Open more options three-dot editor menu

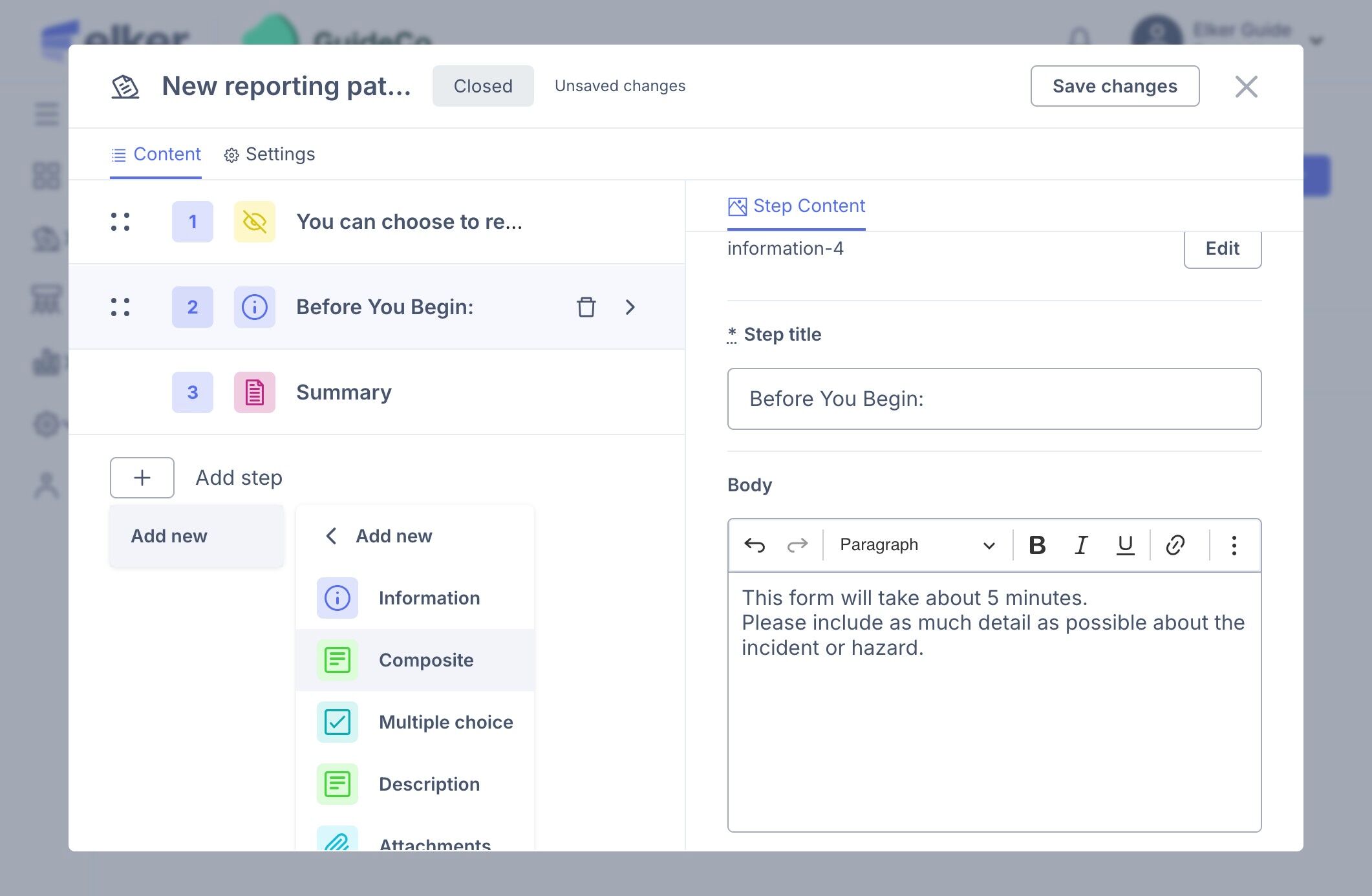[x=1234, y=545]
